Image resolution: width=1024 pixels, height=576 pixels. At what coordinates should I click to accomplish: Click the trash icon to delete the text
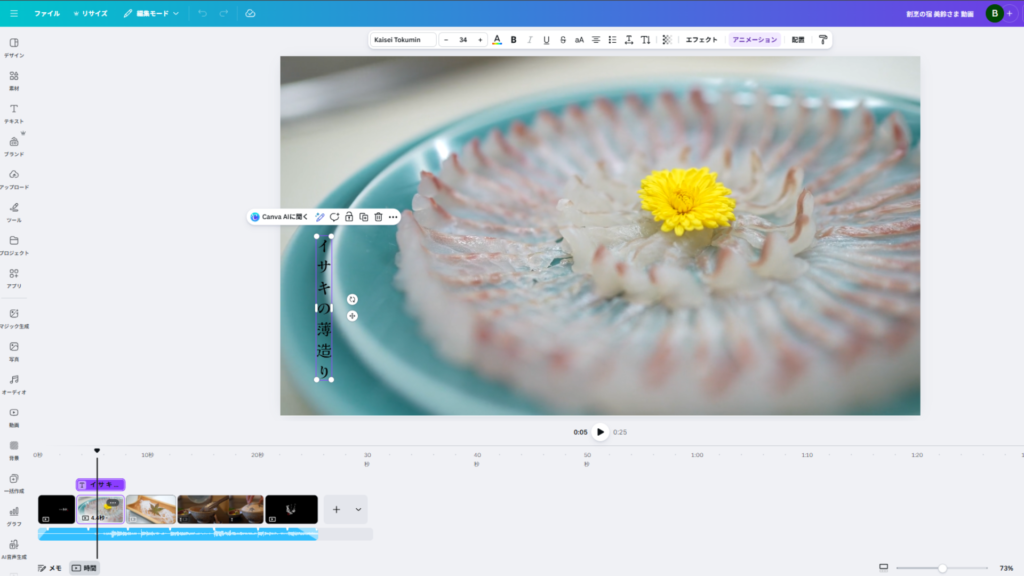click(378, 217)
